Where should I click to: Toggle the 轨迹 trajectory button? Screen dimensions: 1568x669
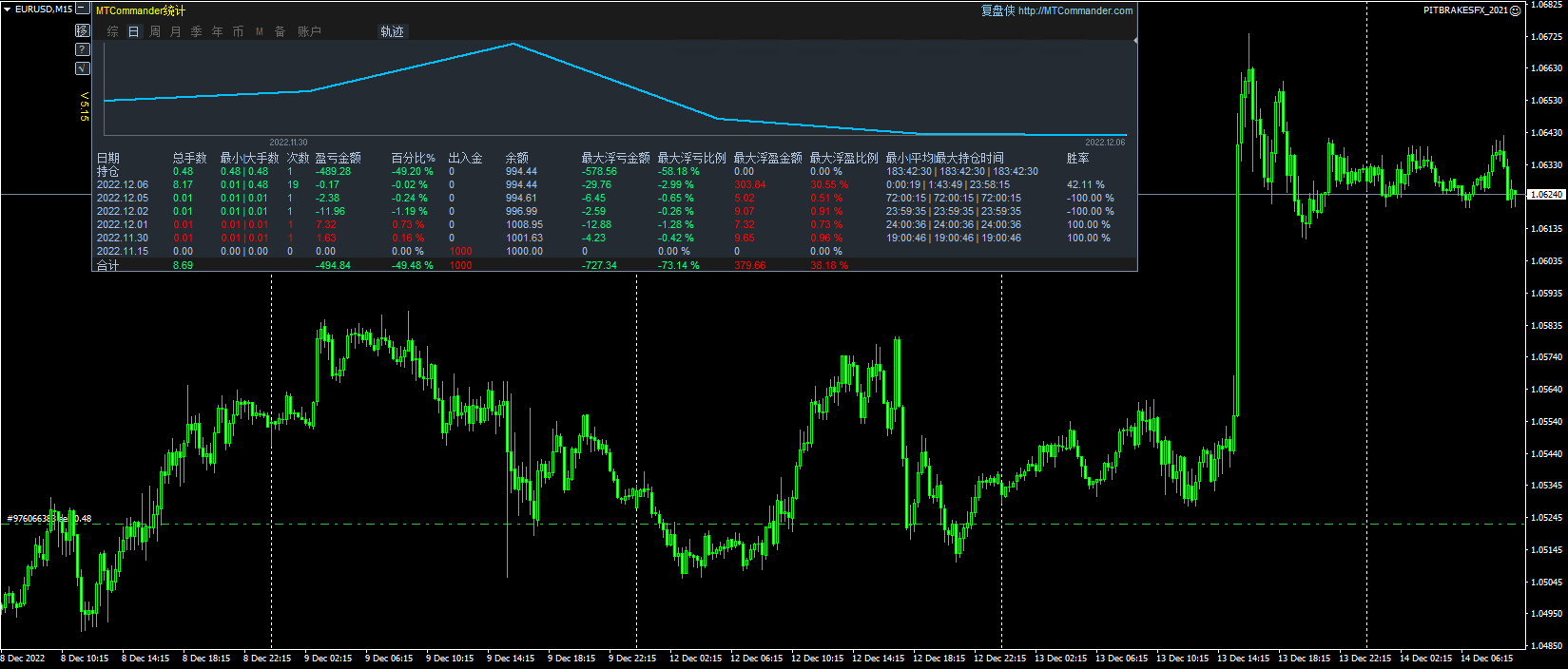coord(392,31)
